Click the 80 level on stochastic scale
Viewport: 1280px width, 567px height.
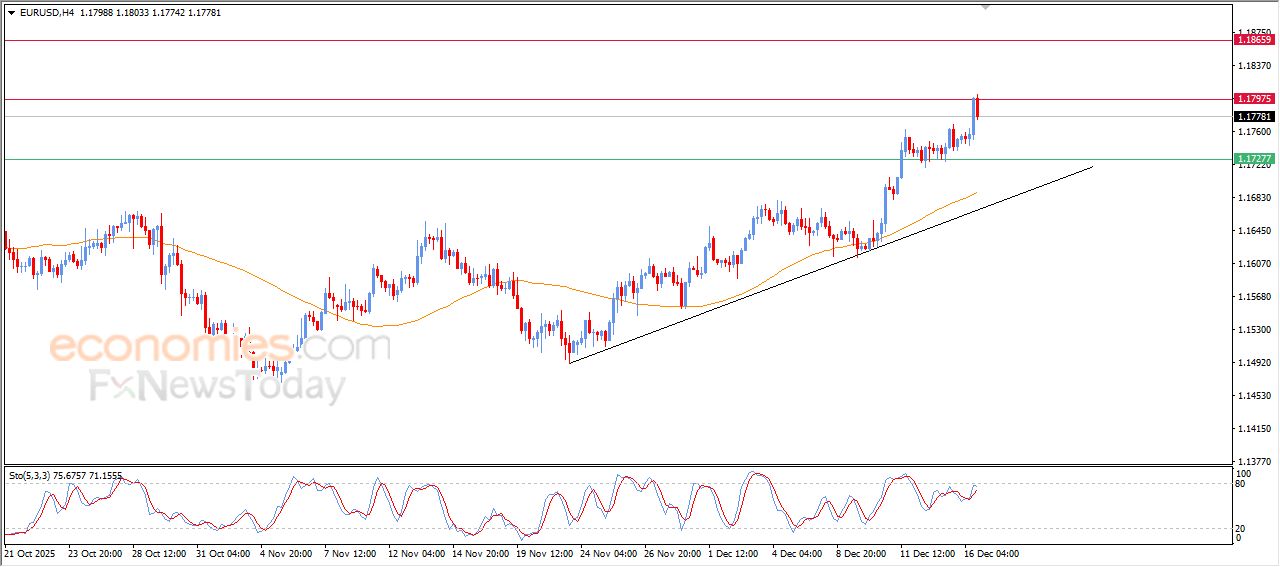point(1242,484)
